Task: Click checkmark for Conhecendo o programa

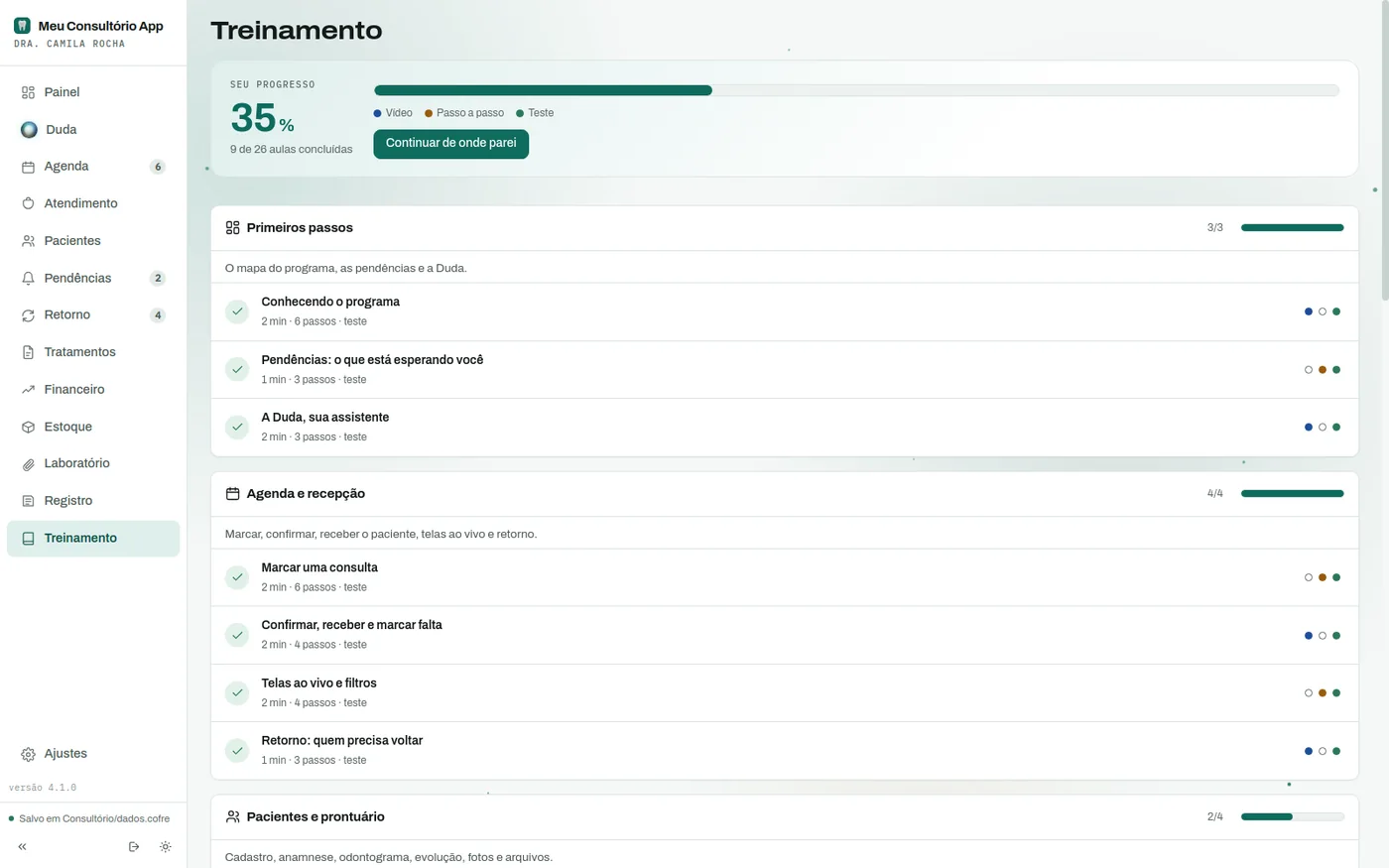Action: [x=237, y=311]
